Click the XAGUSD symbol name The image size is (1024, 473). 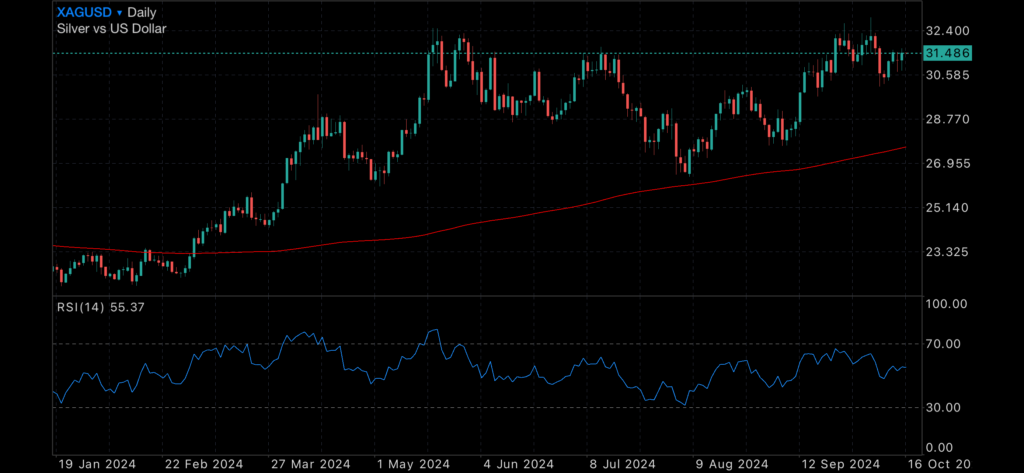point(84,12)
